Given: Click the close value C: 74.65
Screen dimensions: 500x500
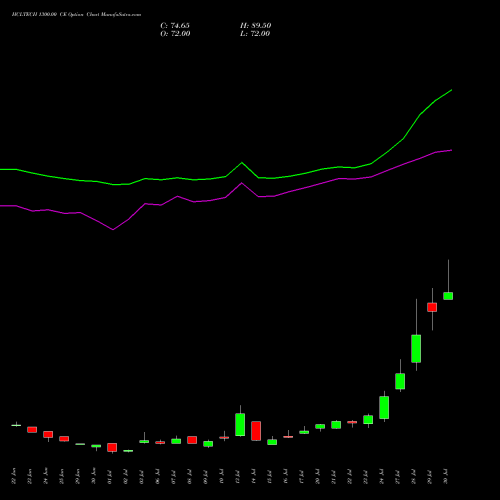Looking at the screenshot, I should [175, 26].
